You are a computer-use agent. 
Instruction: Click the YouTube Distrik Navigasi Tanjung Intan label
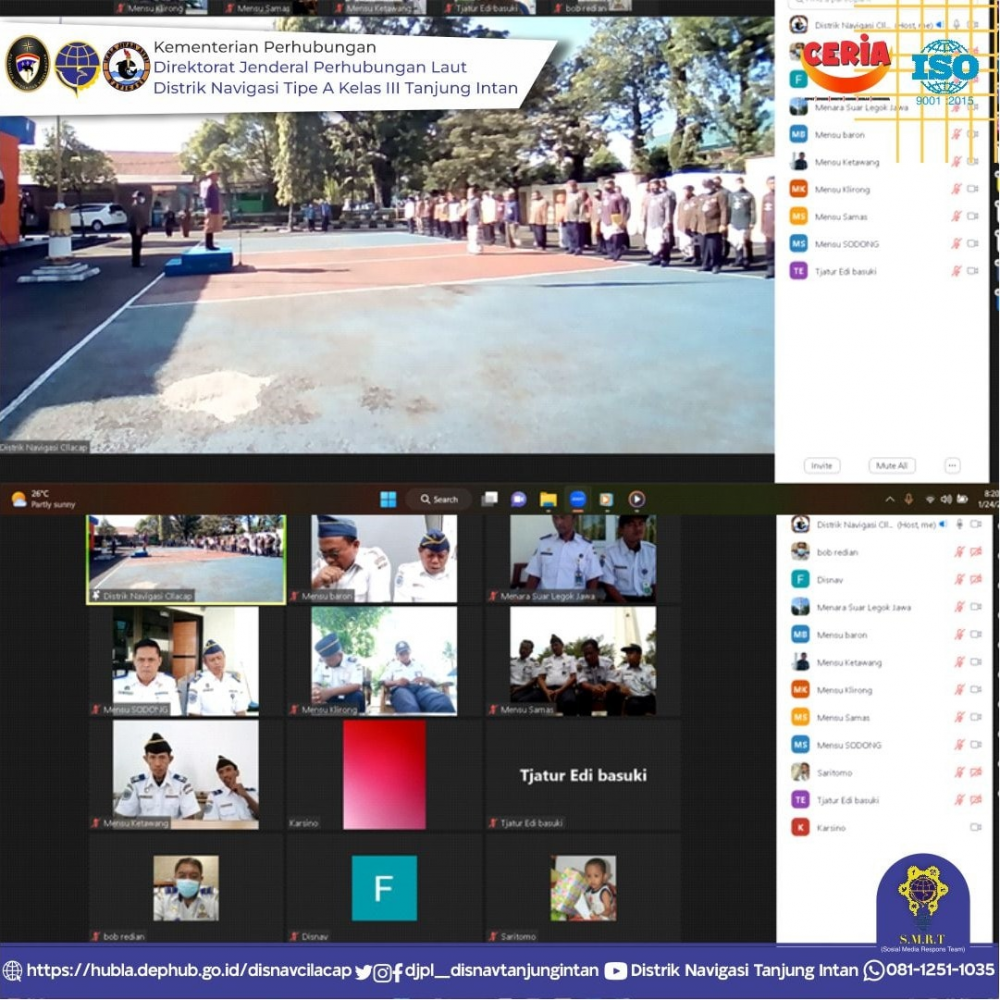[744, 971]
